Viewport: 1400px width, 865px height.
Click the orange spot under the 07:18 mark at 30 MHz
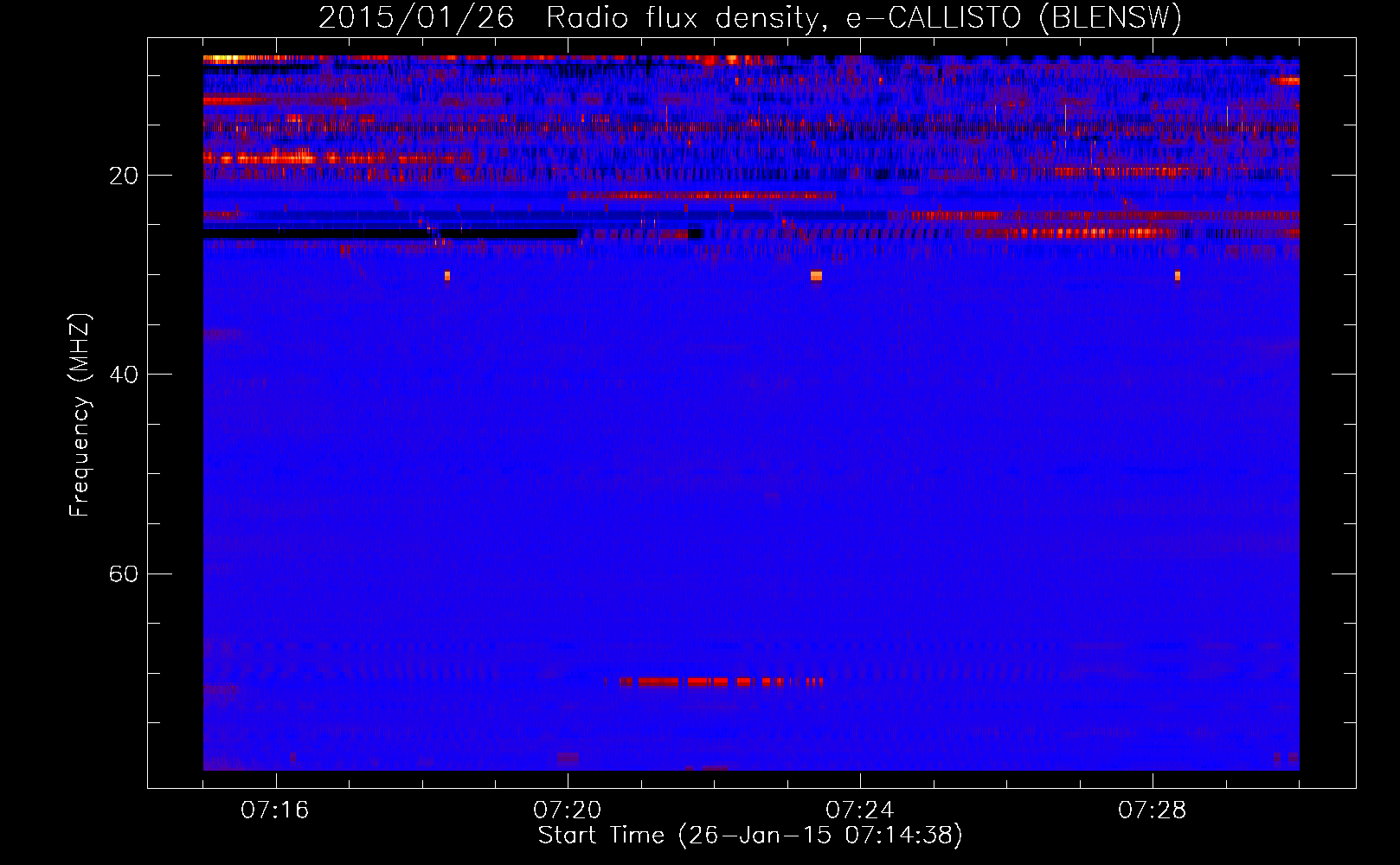pos(447,276)
